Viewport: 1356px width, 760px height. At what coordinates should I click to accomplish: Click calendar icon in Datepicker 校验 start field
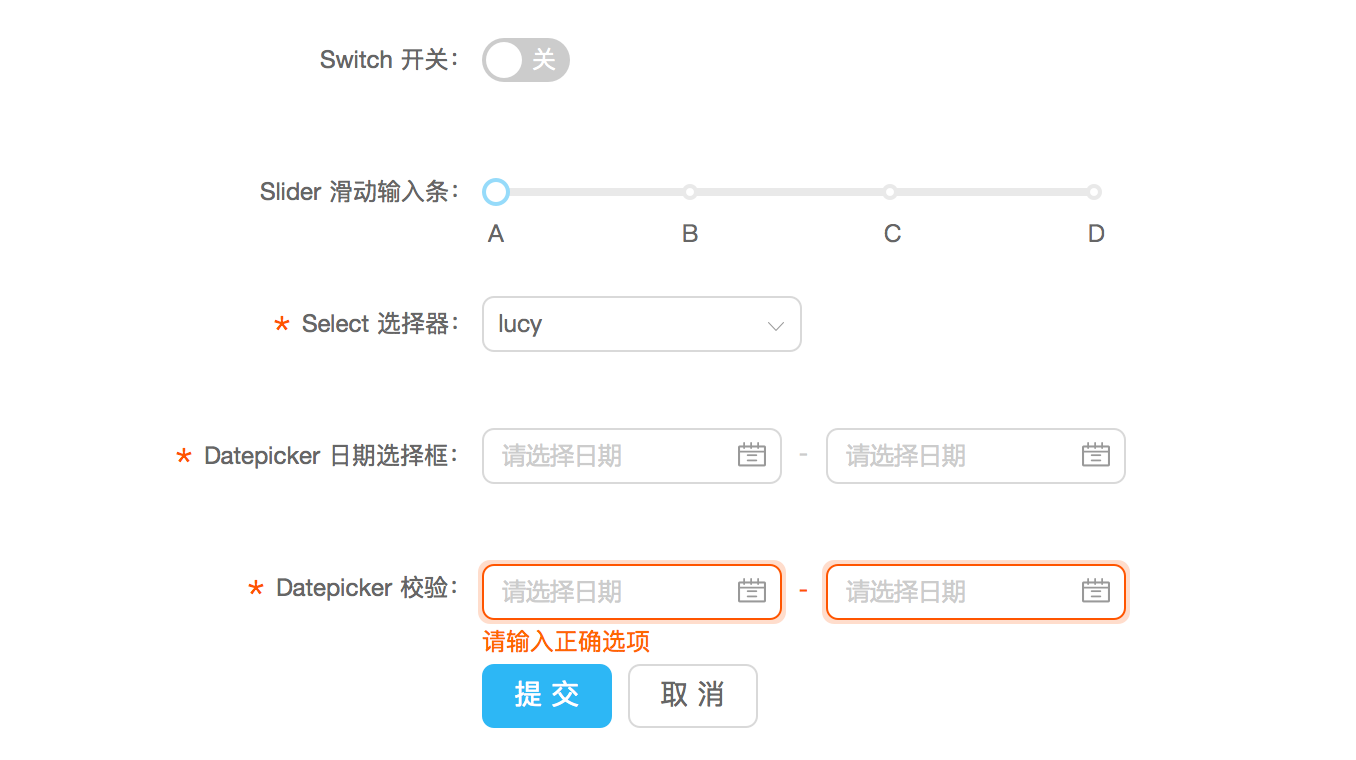click(x=752, y=591)
